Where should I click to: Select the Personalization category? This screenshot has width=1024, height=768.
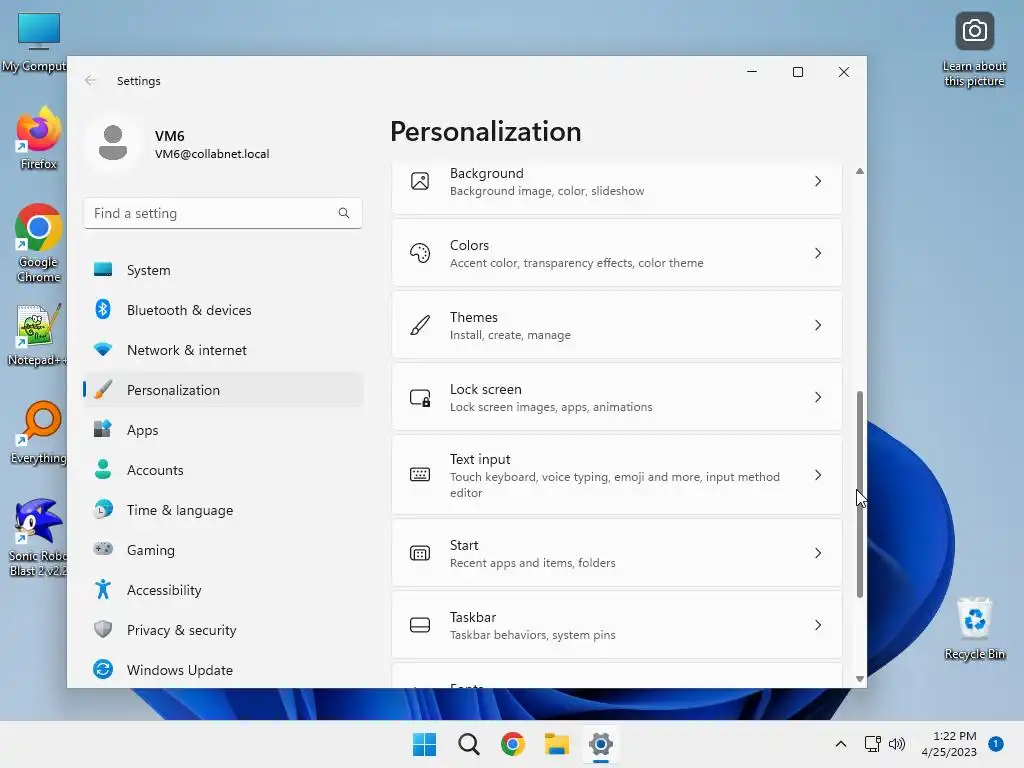coord(223,390)
